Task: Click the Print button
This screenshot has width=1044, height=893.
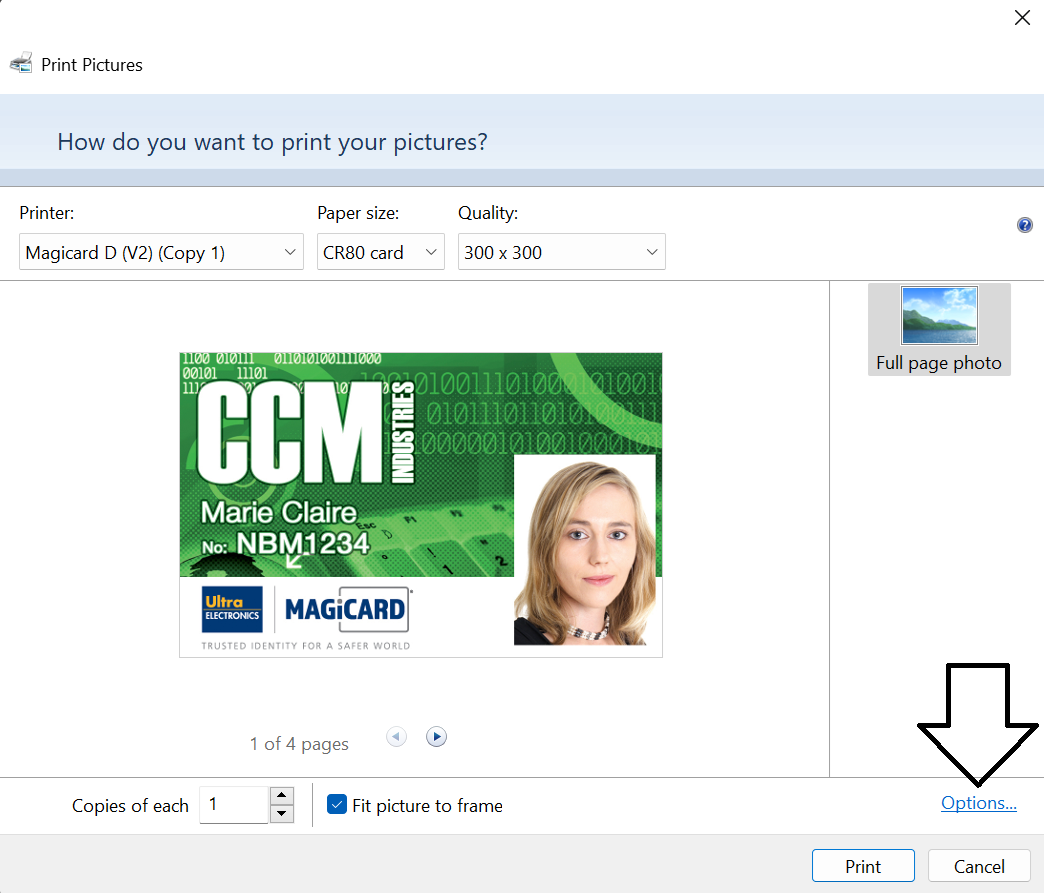Action: coord(863,866)
